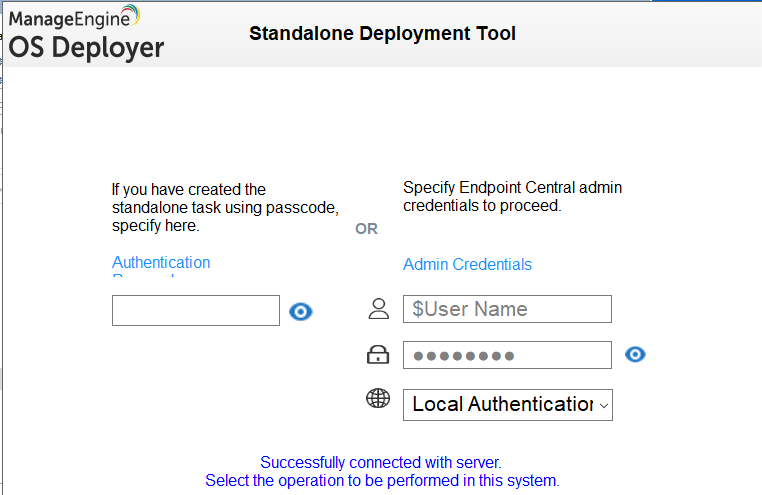Image resolution: width=762 pixels, height=495 pixels.
Task: Reveal the admin password using eye icon
Action: click(x=635, y=354)
